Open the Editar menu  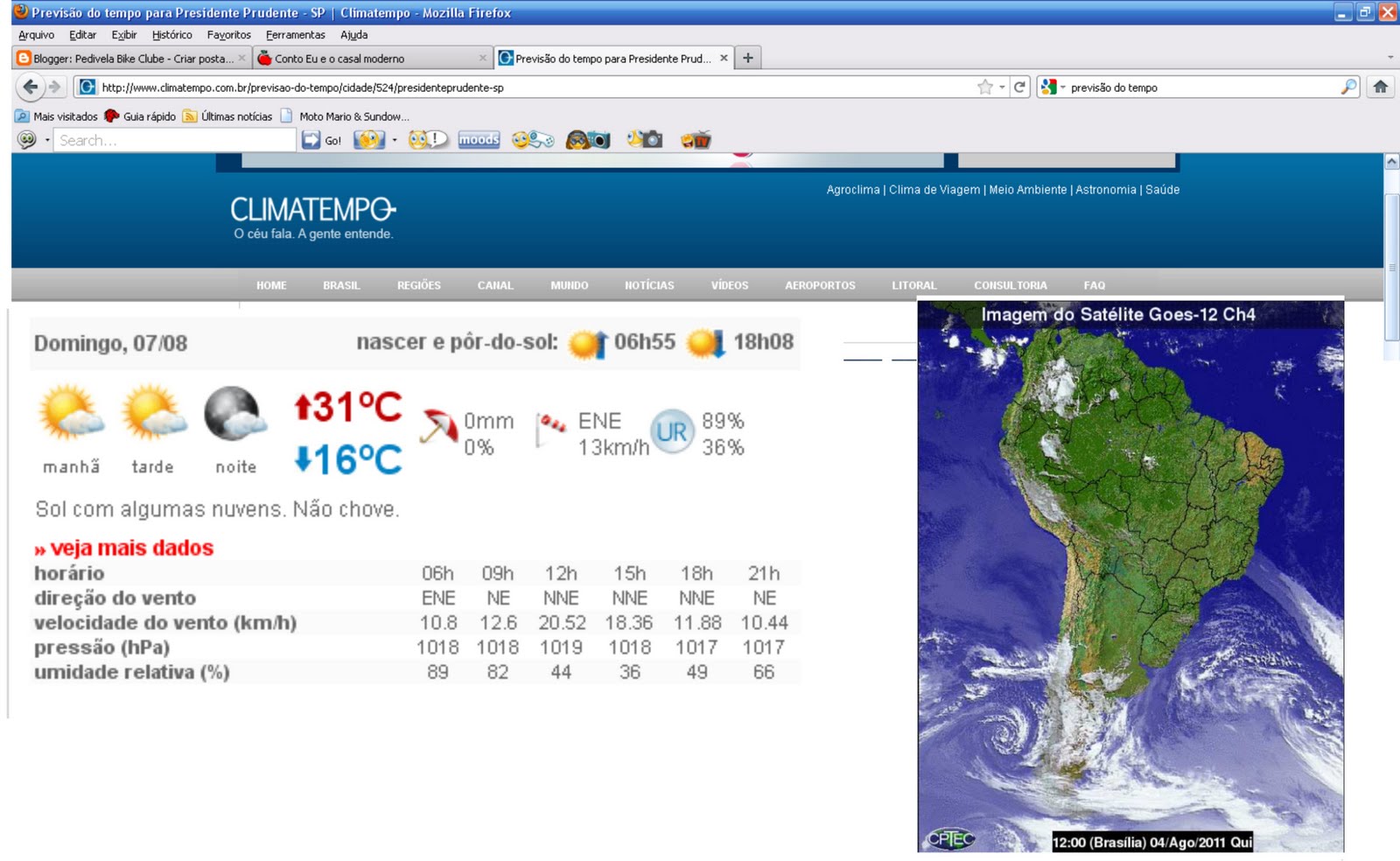[83, 35]
